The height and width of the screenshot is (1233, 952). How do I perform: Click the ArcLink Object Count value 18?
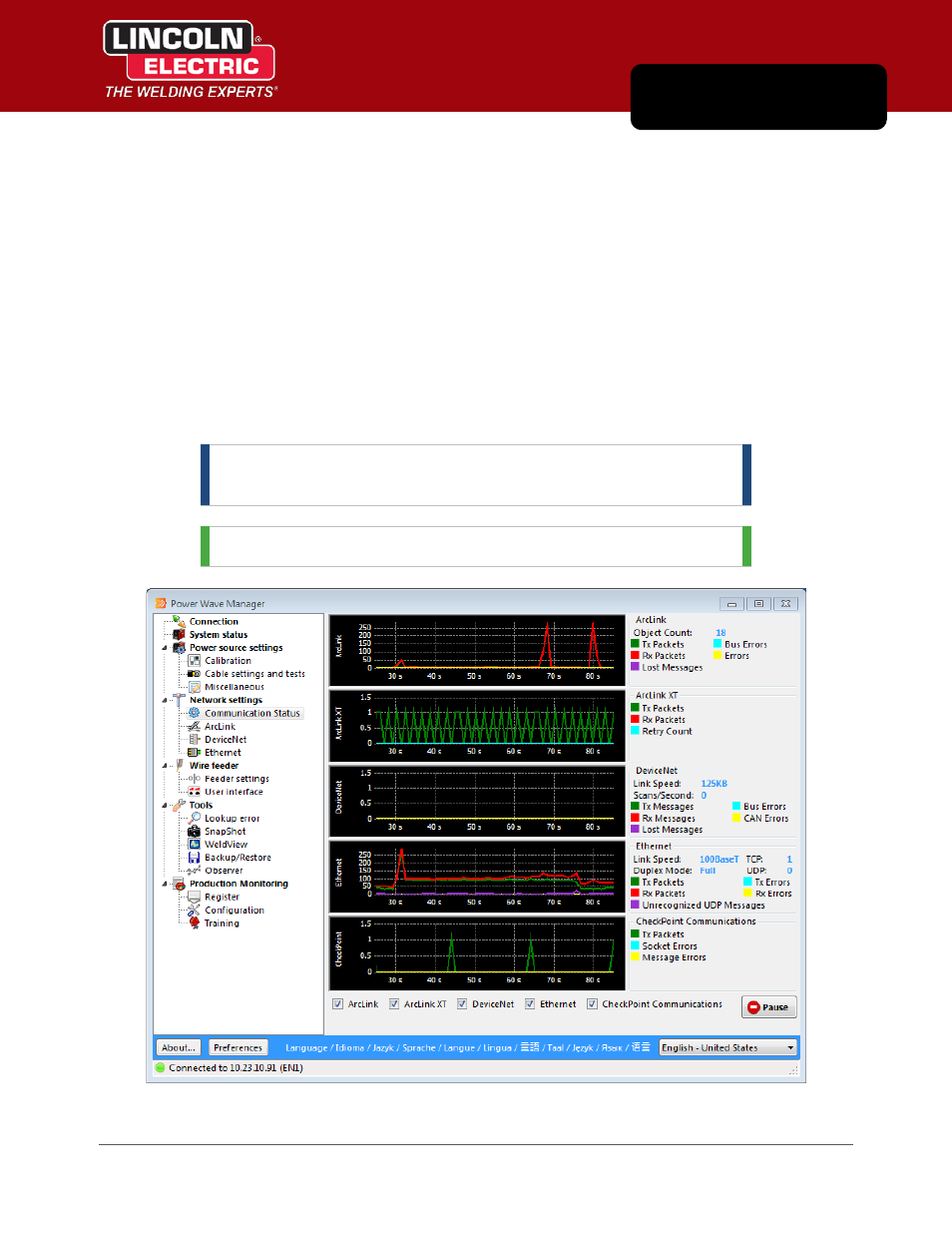point(720,633)
